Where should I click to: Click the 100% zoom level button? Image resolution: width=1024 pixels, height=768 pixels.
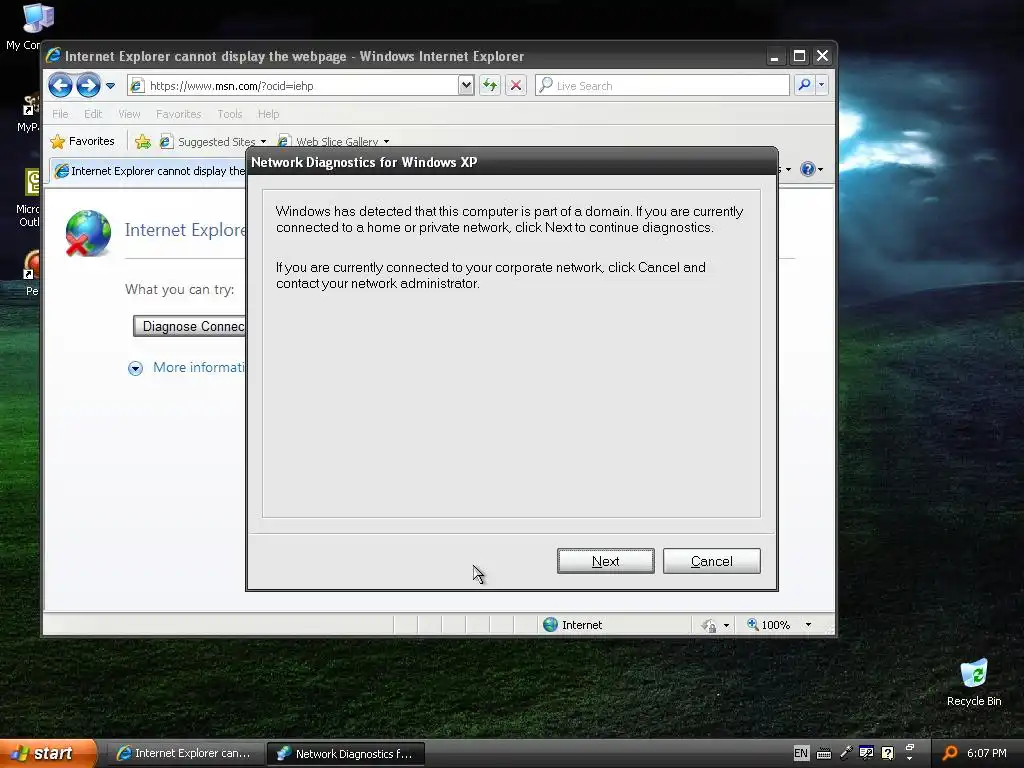pyautogui.click(x=769, y=625)
